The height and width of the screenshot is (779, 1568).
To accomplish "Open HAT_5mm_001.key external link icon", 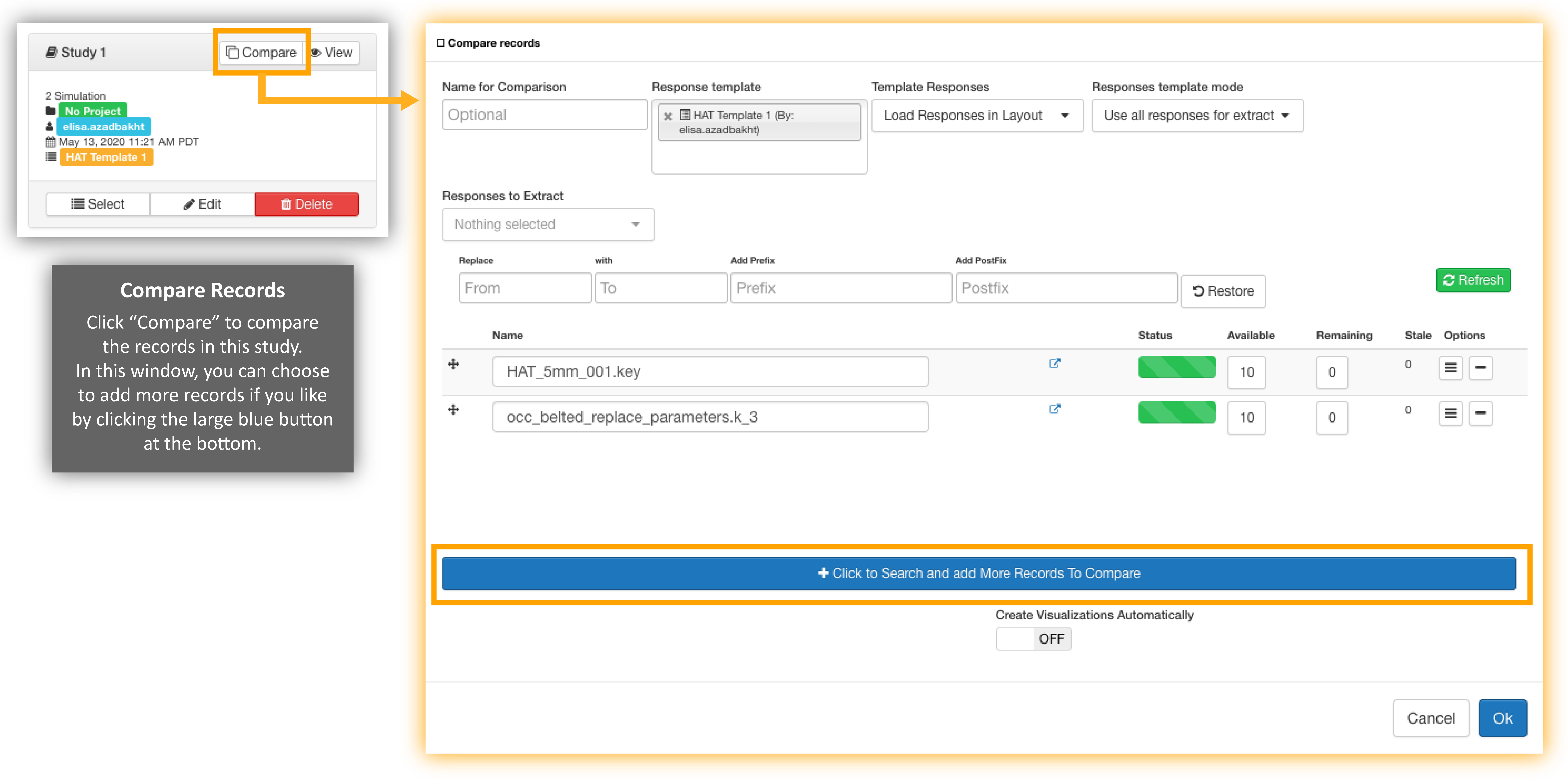I will coord(1055,363).
